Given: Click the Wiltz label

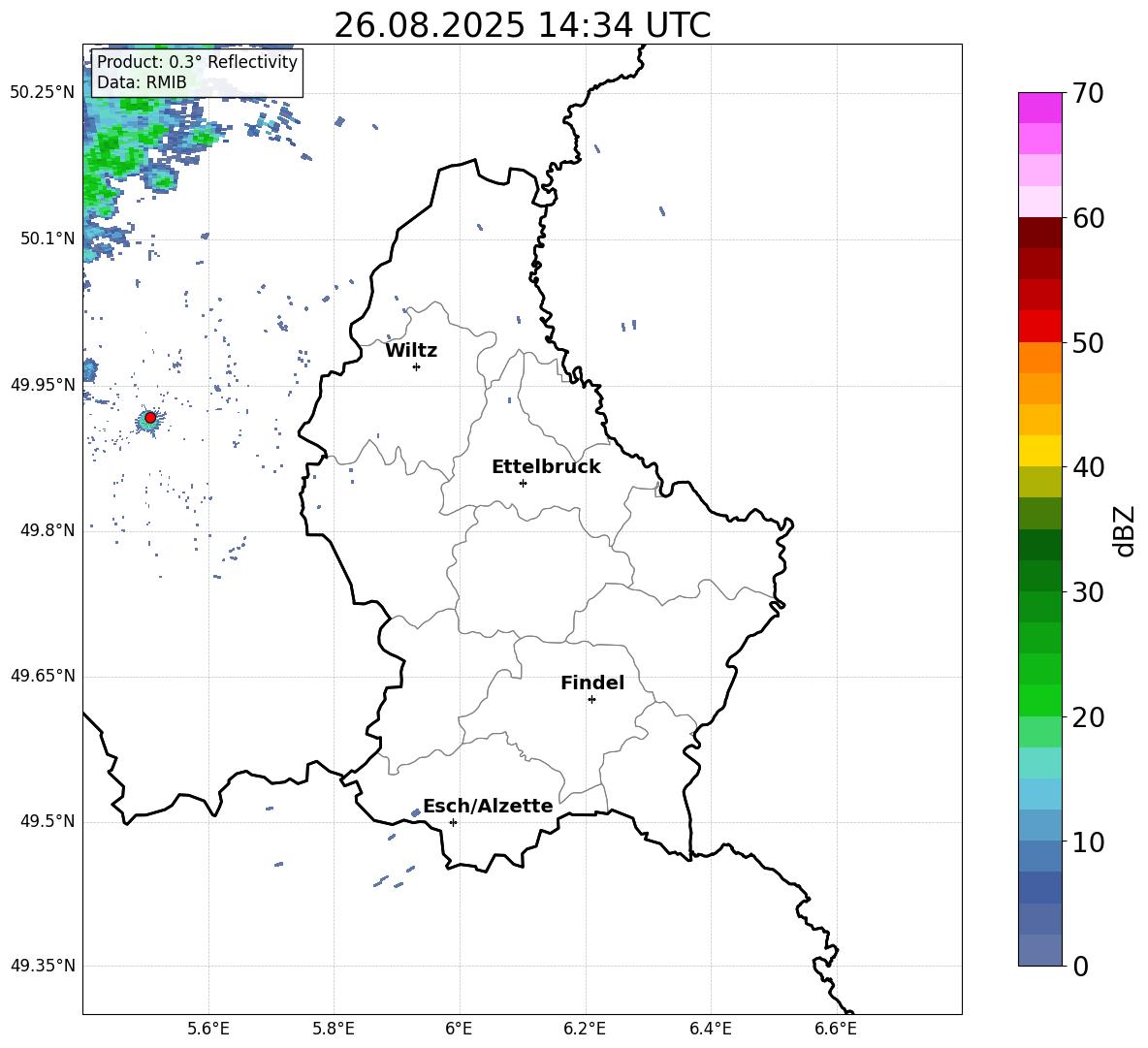Looking at the screenshot, I should [411, 351].
